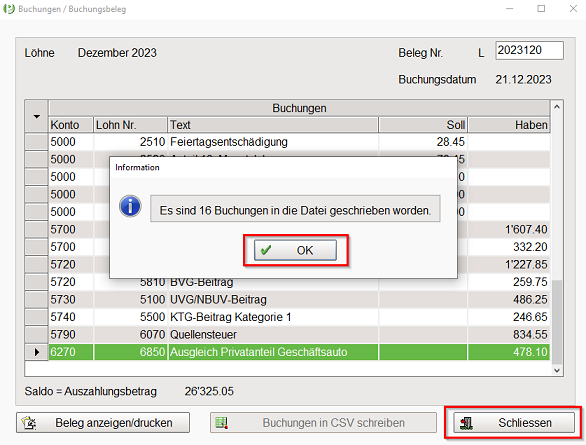Click the Haben value 834.55
Image resolution: width=586 pixels, height=445 pixels.
click(x=530, y=335)
